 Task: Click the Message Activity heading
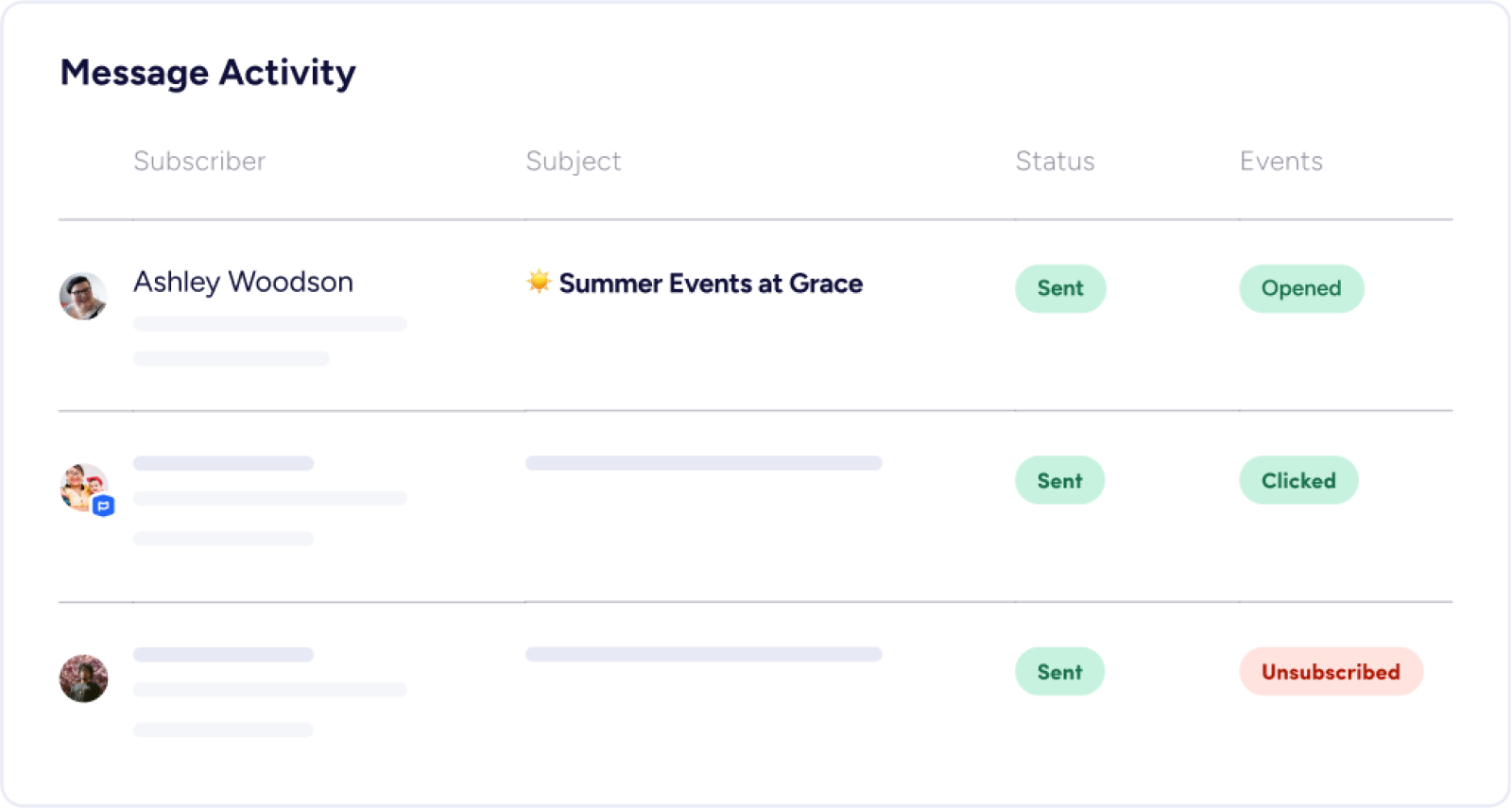tap(208, 73)
